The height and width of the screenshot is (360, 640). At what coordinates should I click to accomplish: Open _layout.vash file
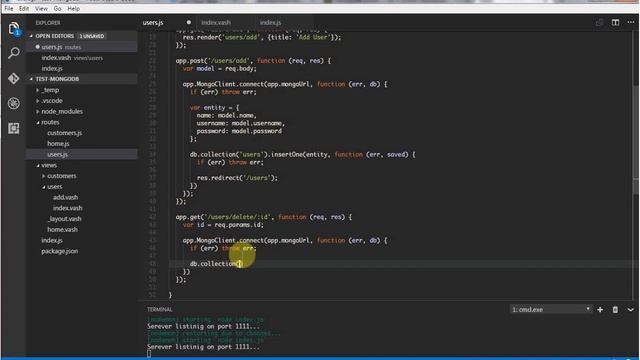(64, 219)
